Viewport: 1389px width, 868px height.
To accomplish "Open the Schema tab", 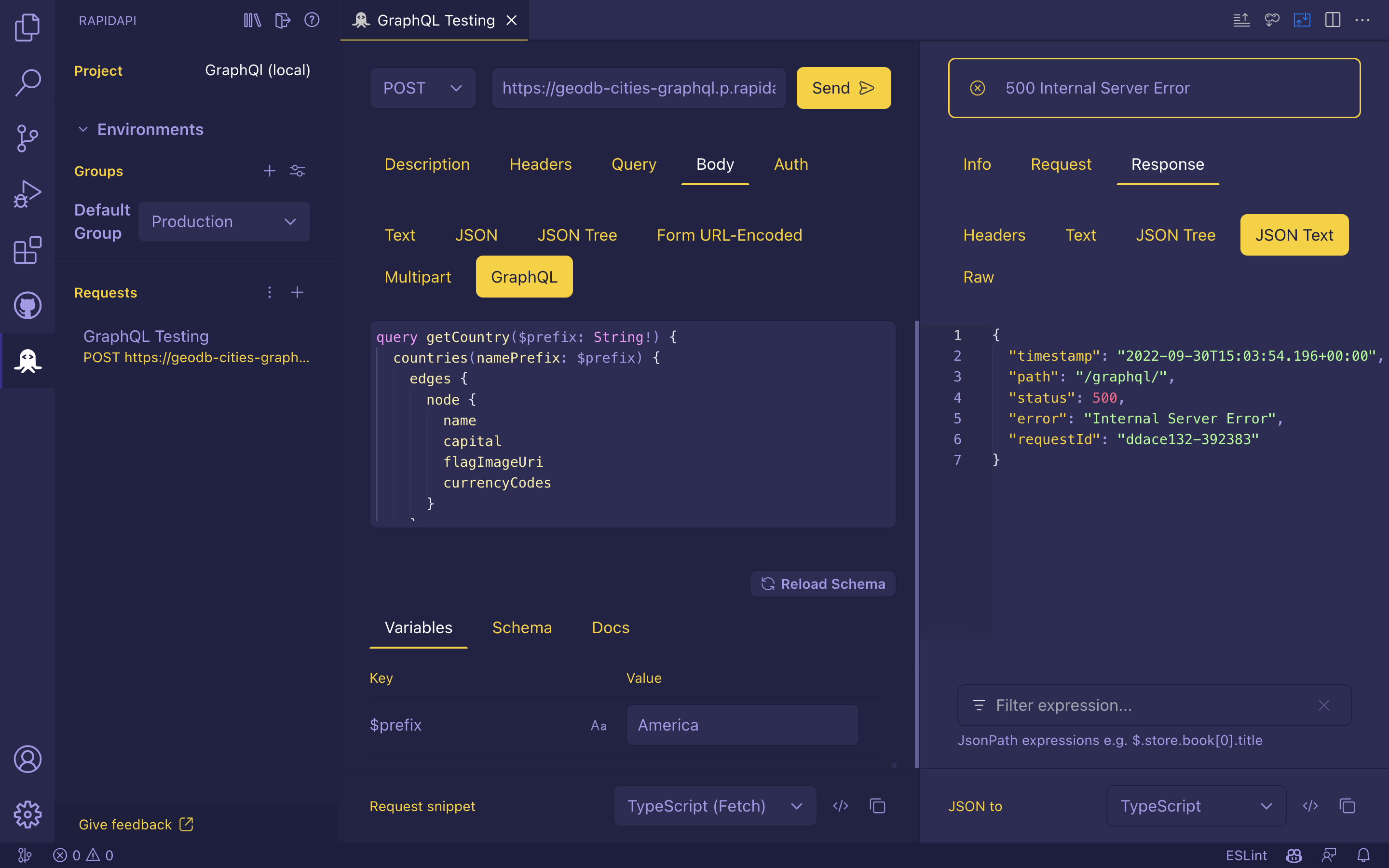I will click(x=521, y=627).
